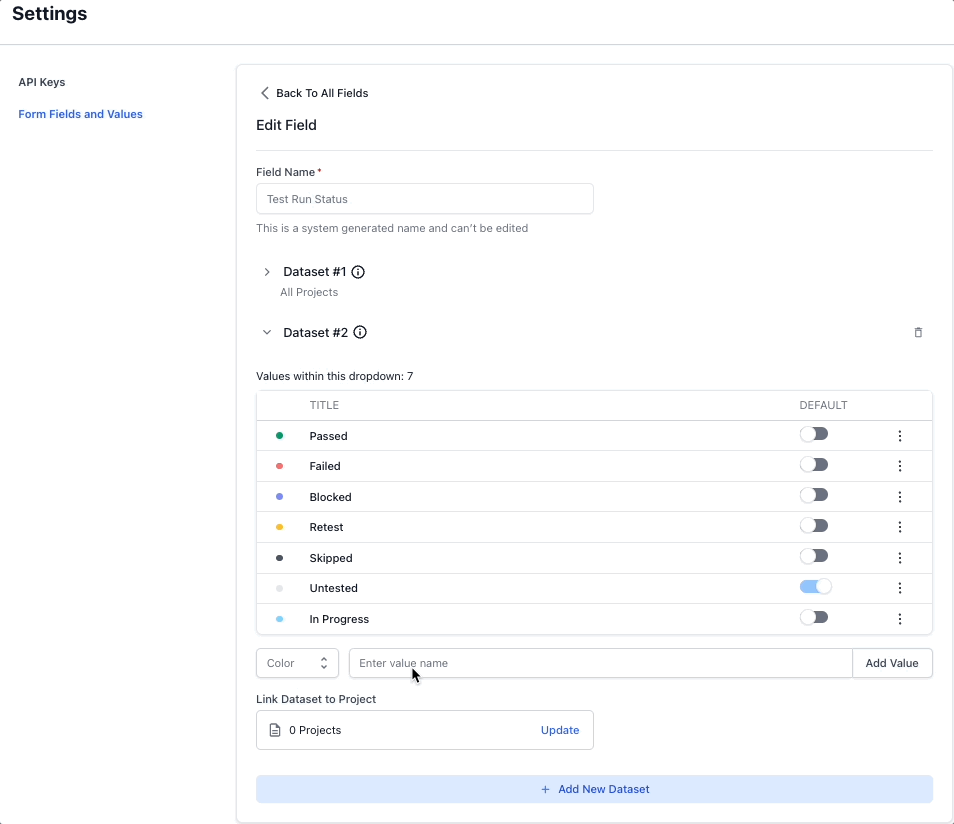Click Update link for linked projects
The height and width of the screenshot is (824, 954).
559,730
